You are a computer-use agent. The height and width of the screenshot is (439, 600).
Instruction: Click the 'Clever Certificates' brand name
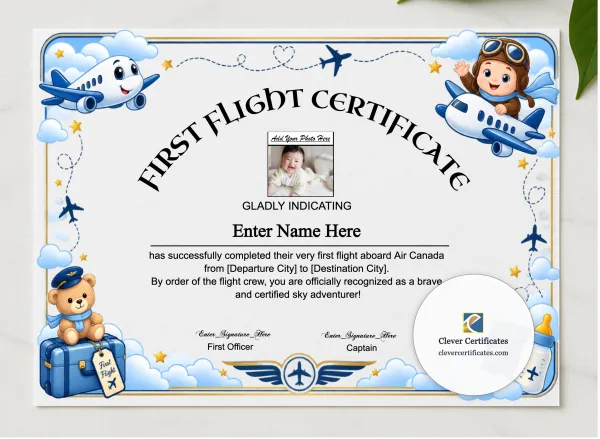point(473,341)
